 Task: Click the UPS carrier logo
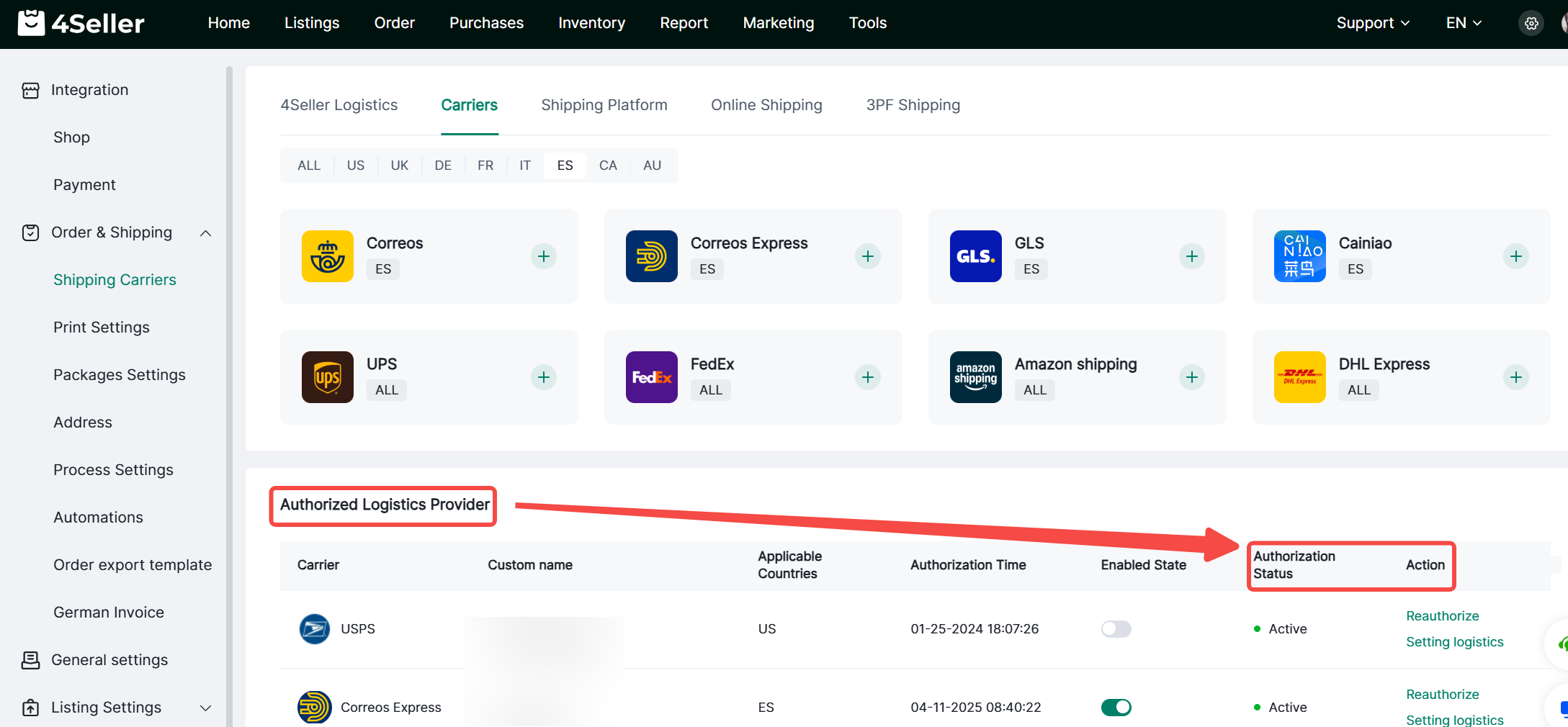[x=327, y=377]
